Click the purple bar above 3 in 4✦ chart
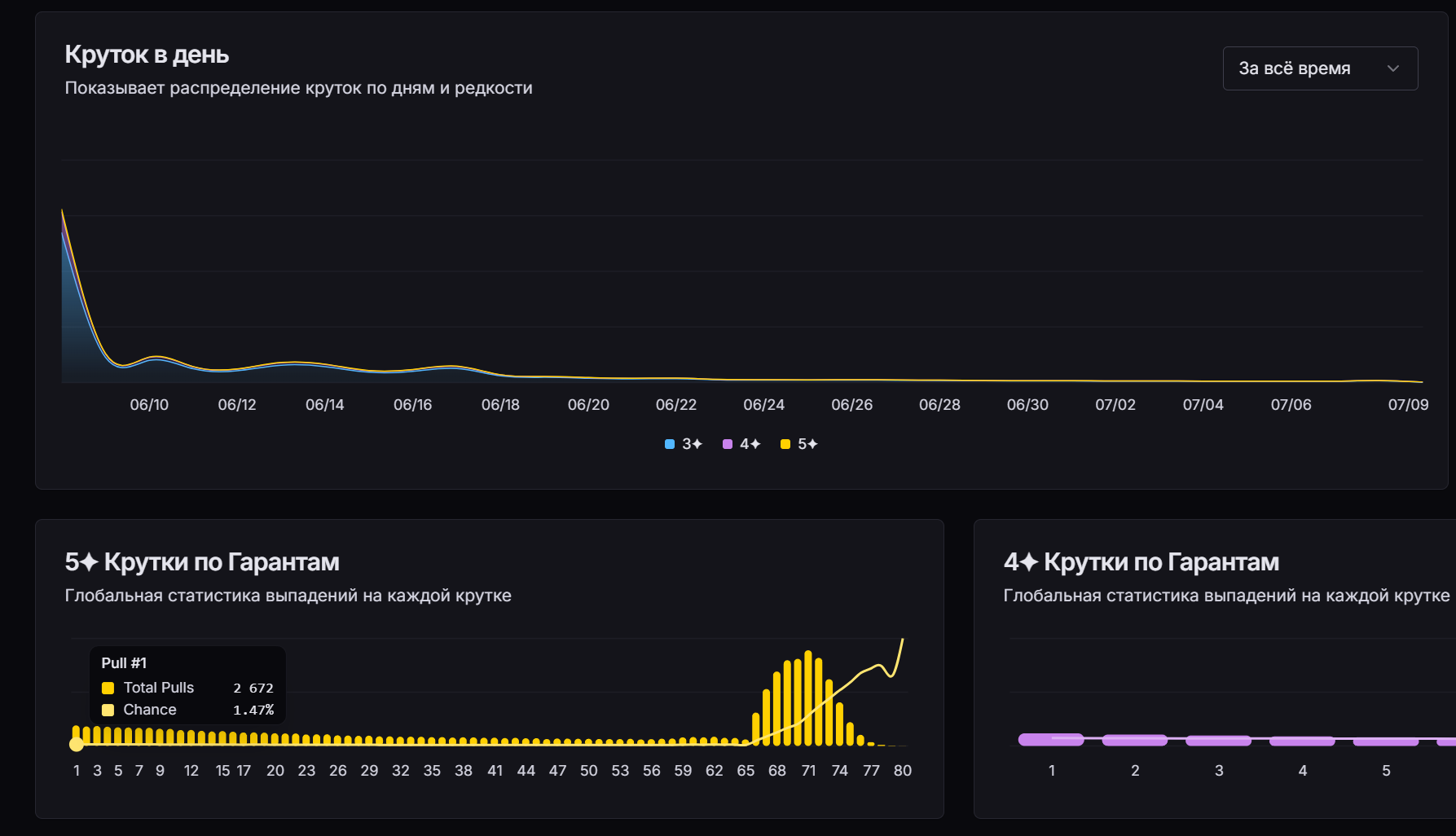The image size is (1456, 836). (x=1219, y=741)
